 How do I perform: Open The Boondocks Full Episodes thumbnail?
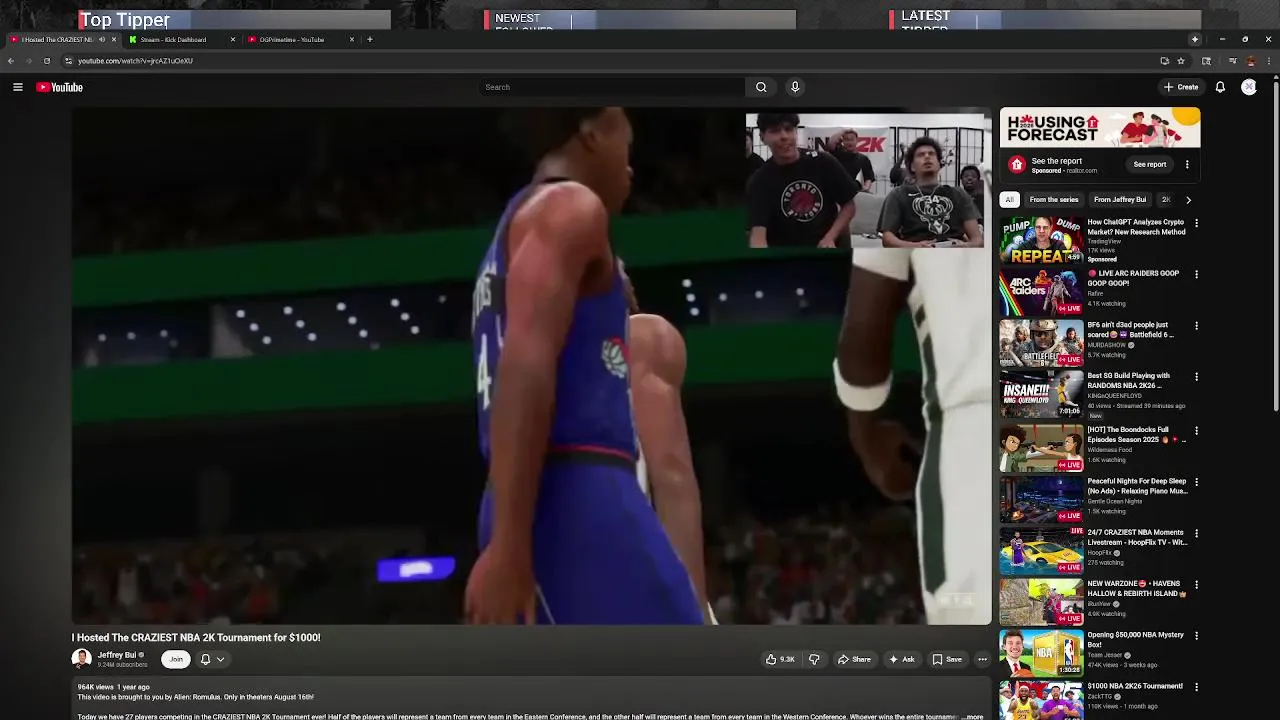(x=1041, y=447)
